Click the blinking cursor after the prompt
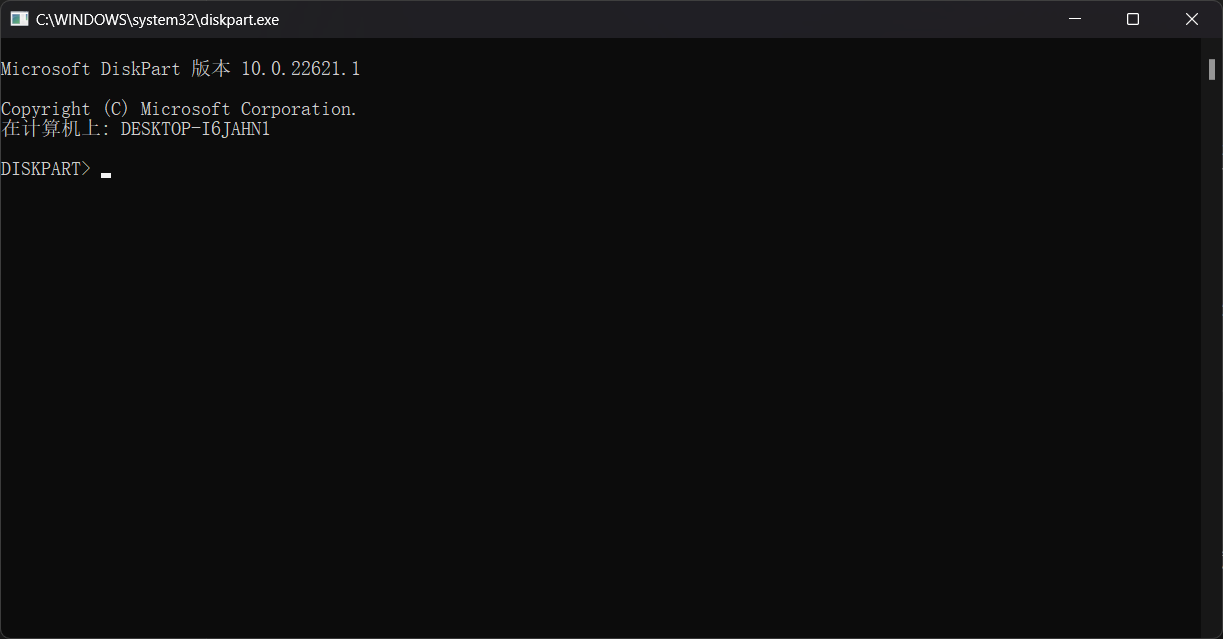This screenshot has width=1223, height=639. (x=106, y=174)
